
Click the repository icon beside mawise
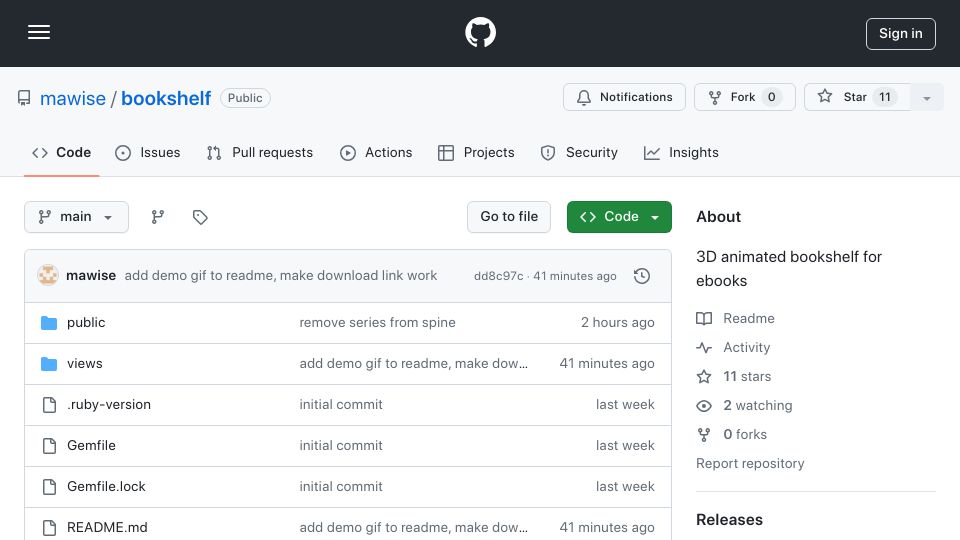24,98
